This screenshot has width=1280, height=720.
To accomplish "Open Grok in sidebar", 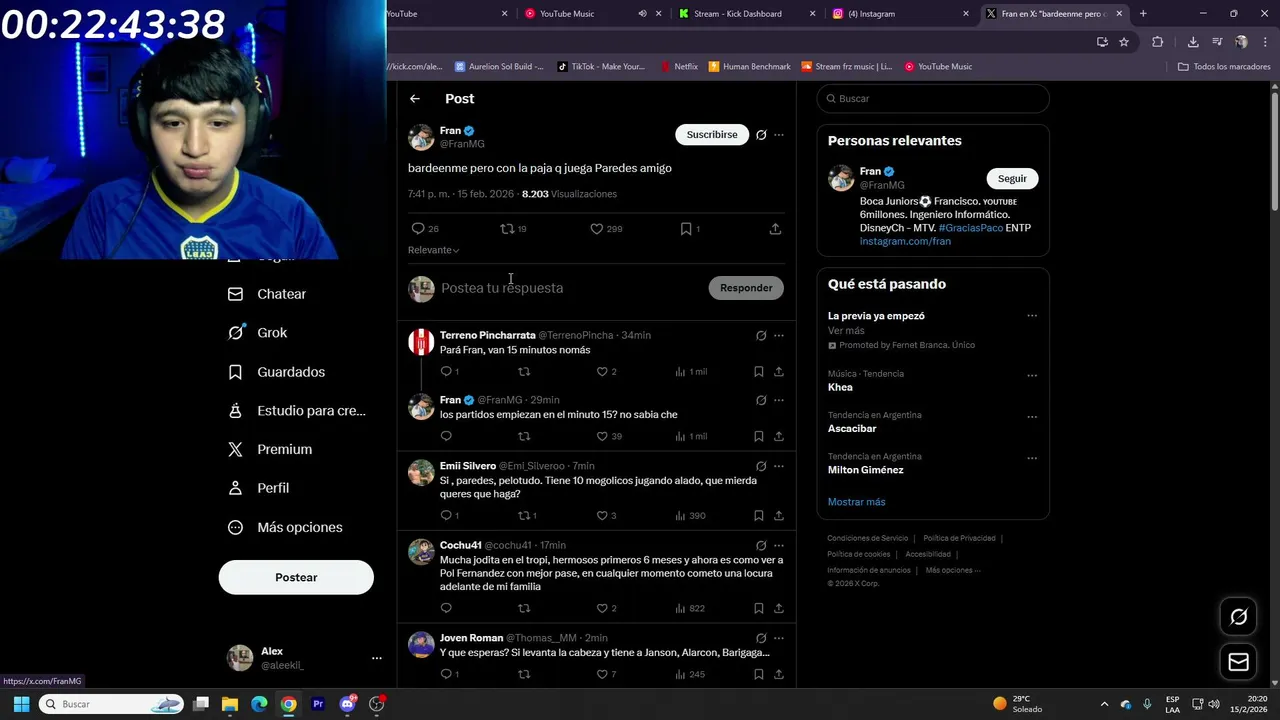I will click(258, 333).
